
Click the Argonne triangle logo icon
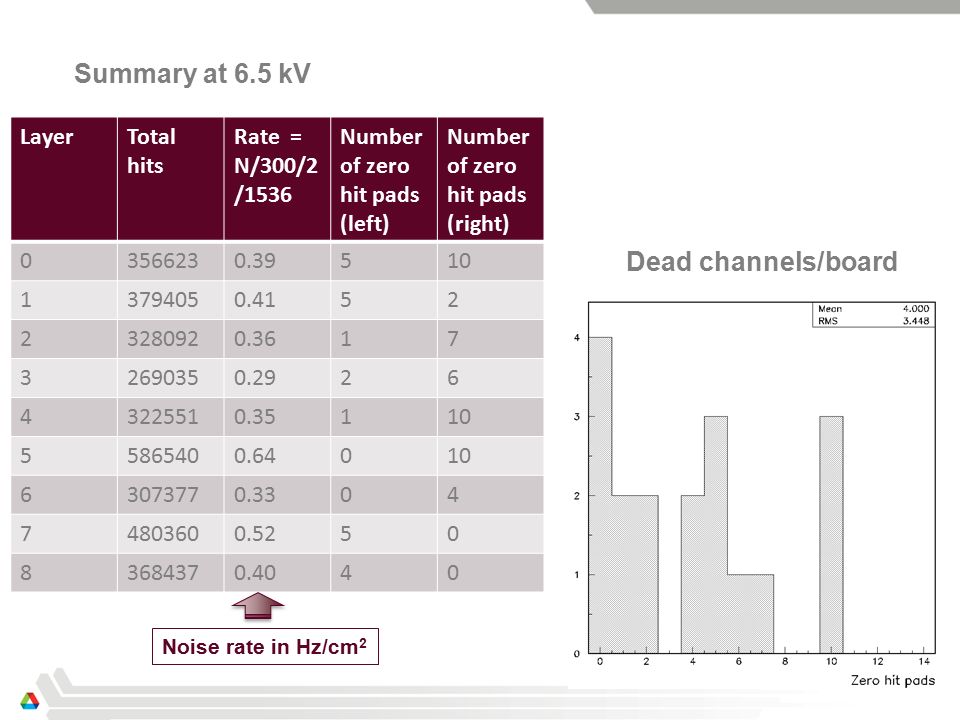pos(29,700)
